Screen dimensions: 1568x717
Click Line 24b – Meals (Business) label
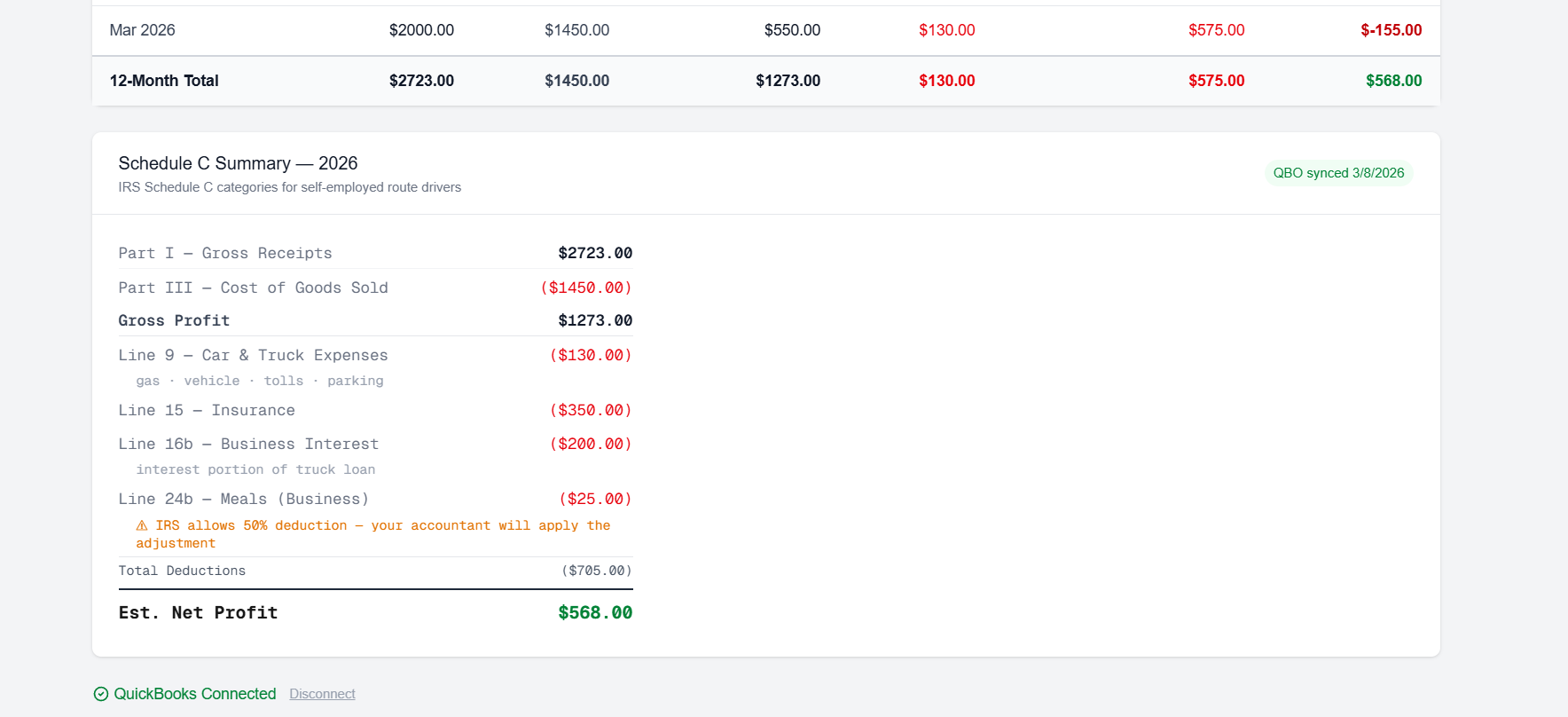244,499
